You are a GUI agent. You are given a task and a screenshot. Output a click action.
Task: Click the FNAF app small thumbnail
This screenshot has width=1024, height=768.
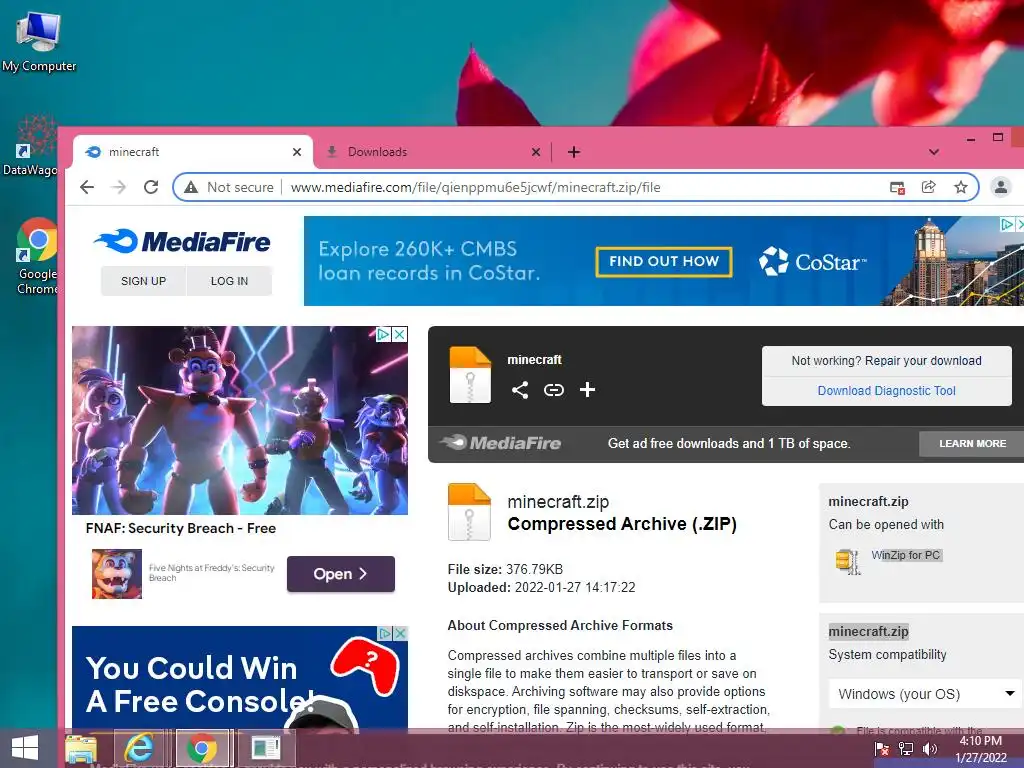pos(117,574)
